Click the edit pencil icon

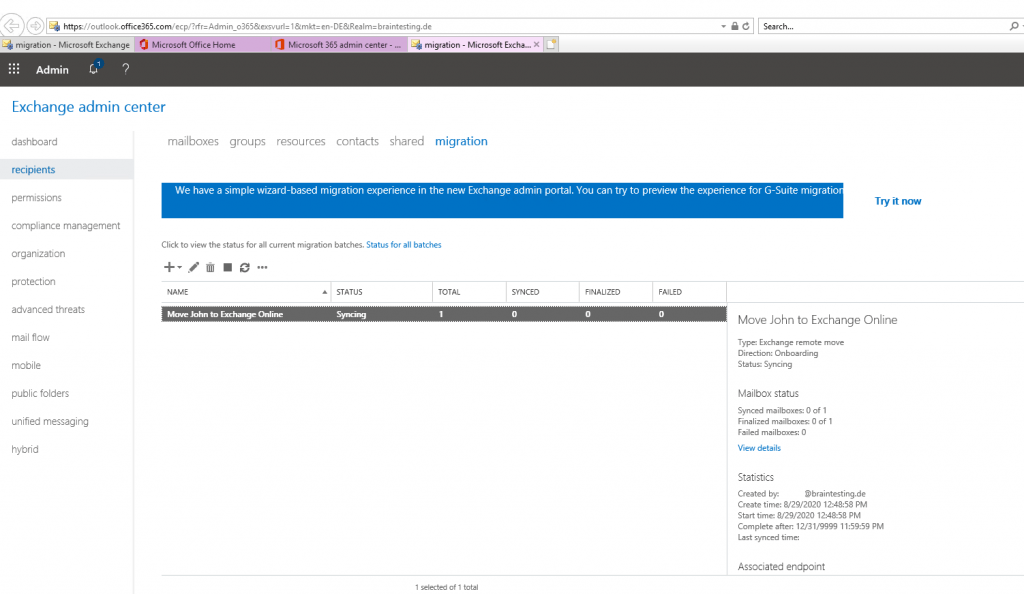[x=193, y=267]
